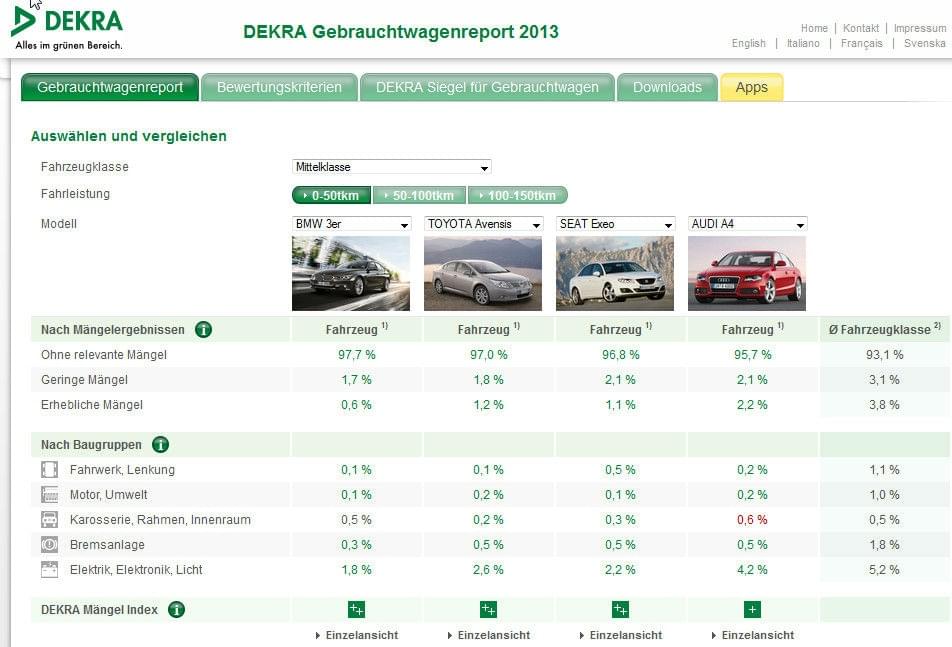This screenshot has width=952, height=647.
Task: Click the Karosserie, Rahmen, Innenraum icon
Action: [x=49, y=520]
